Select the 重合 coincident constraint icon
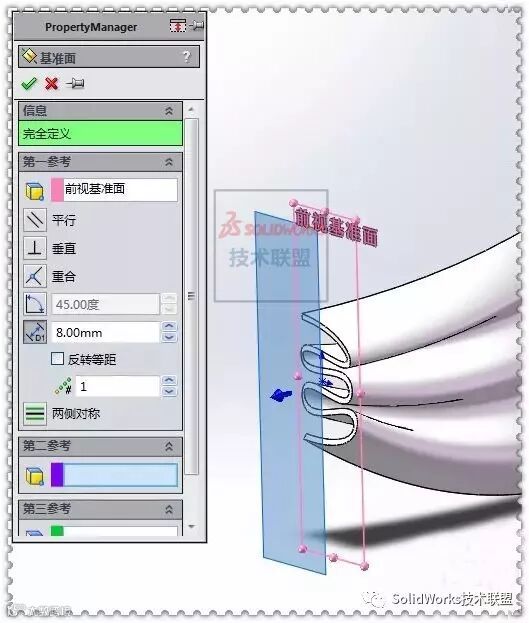Viewport: 529px width, 623px height. pos(35,276)
